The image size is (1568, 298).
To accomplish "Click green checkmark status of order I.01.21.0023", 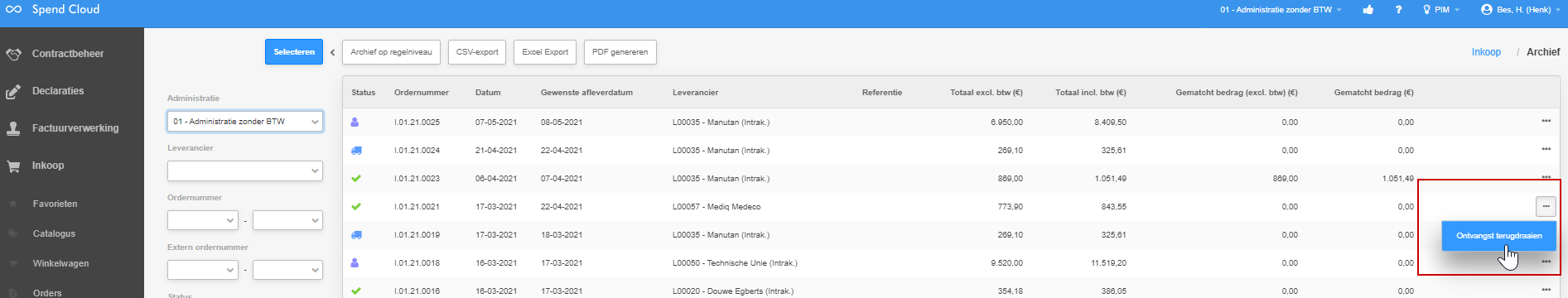I will [356, 179].
